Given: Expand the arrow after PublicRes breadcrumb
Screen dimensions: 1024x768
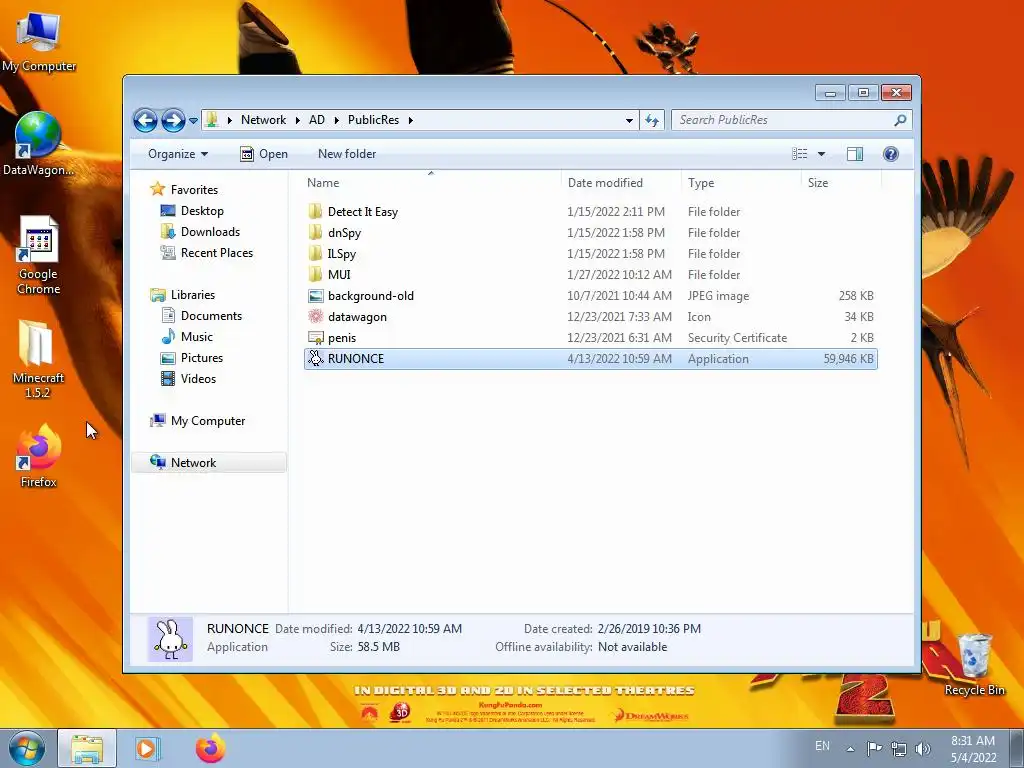Looking at the screenshot, I should pyautogui.click(x=410, y=120).
